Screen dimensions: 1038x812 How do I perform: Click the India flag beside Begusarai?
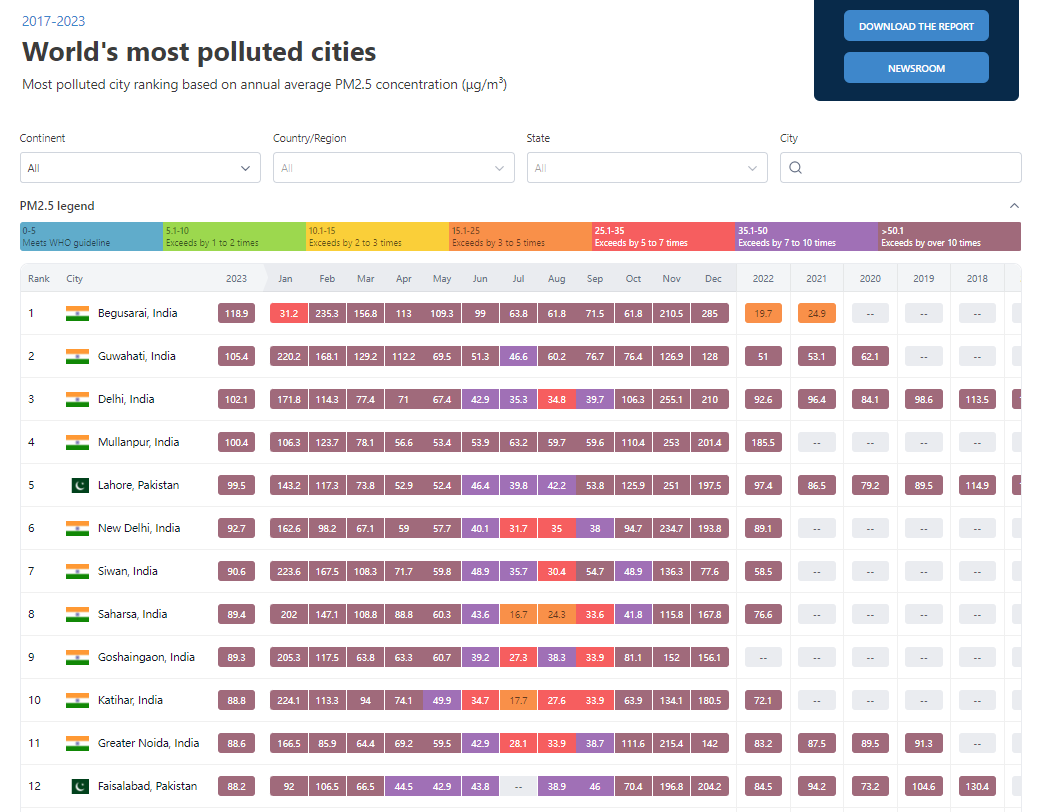click(77, 314)
